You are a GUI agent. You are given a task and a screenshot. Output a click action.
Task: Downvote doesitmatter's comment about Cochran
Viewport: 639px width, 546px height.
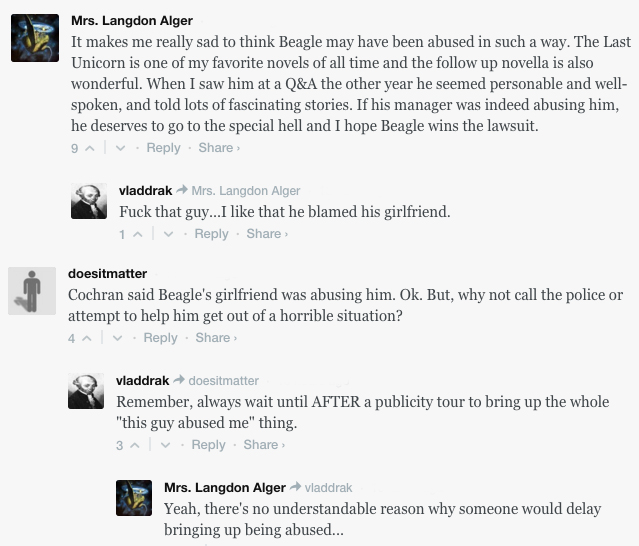117,338
